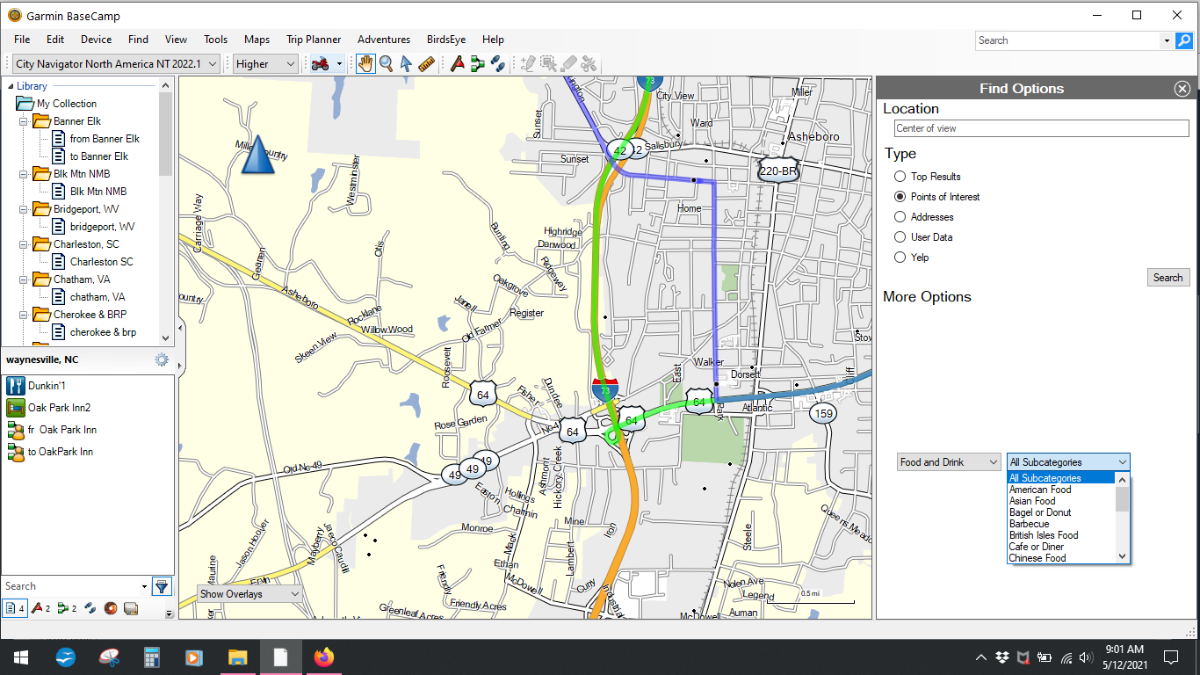The width and height of the screenshot is (1200, 675).
Task: Select the Top Results radio button
Action: point(900,176)
